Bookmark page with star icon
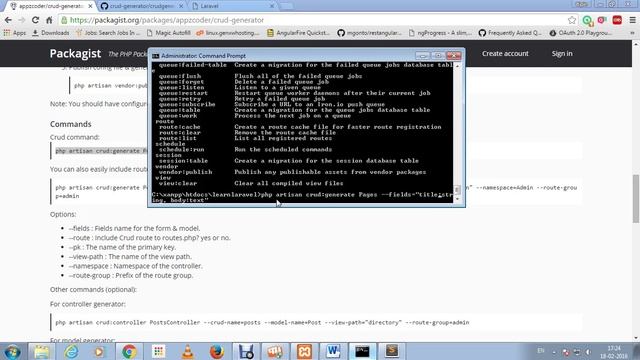This screenshot has width=640, height=360. pos(572,20)
